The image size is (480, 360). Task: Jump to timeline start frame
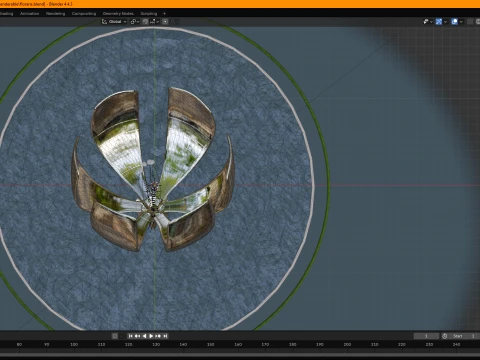(131, 336)
